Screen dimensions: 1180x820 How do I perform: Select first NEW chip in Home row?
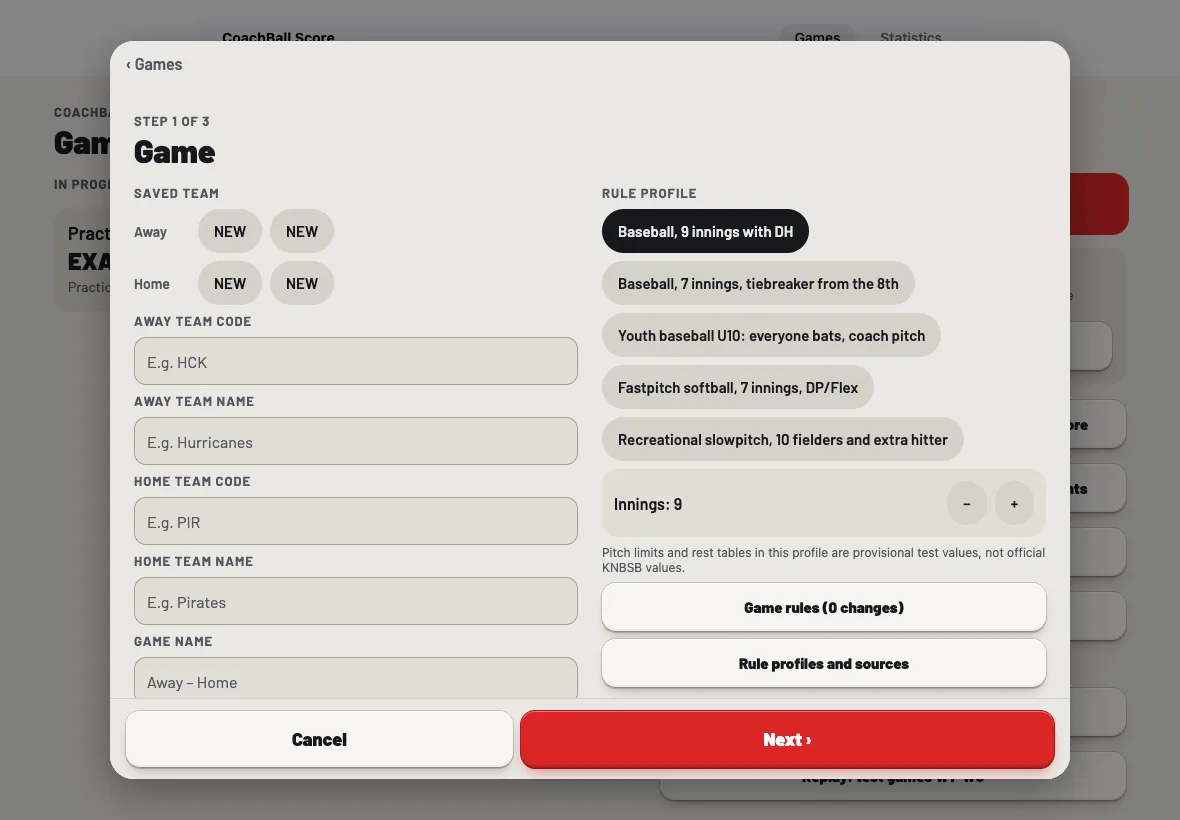tap(230, 284)
